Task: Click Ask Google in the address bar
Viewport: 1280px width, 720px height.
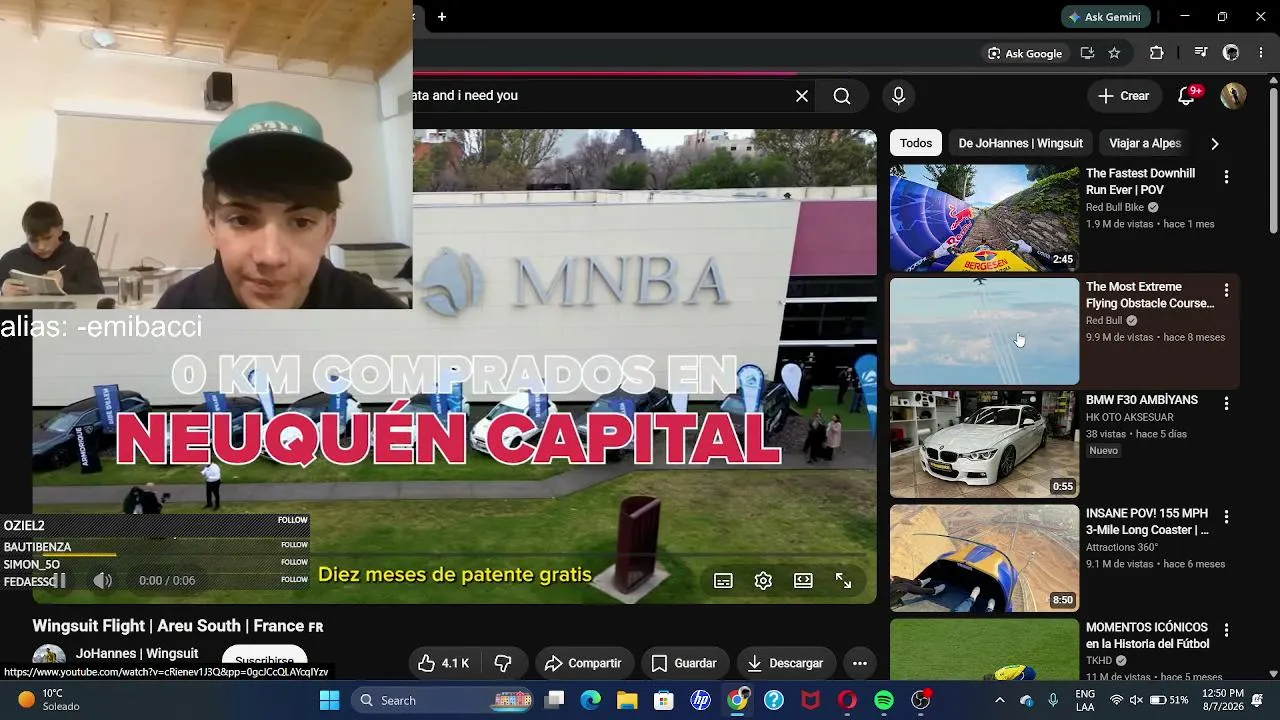Action: 1025,53
